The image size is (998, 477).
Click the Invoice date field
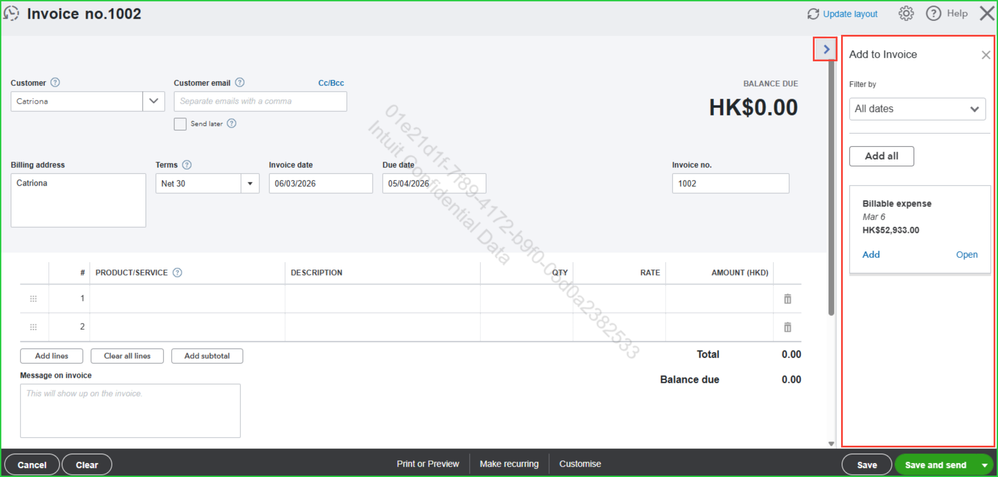coord(321,183)
